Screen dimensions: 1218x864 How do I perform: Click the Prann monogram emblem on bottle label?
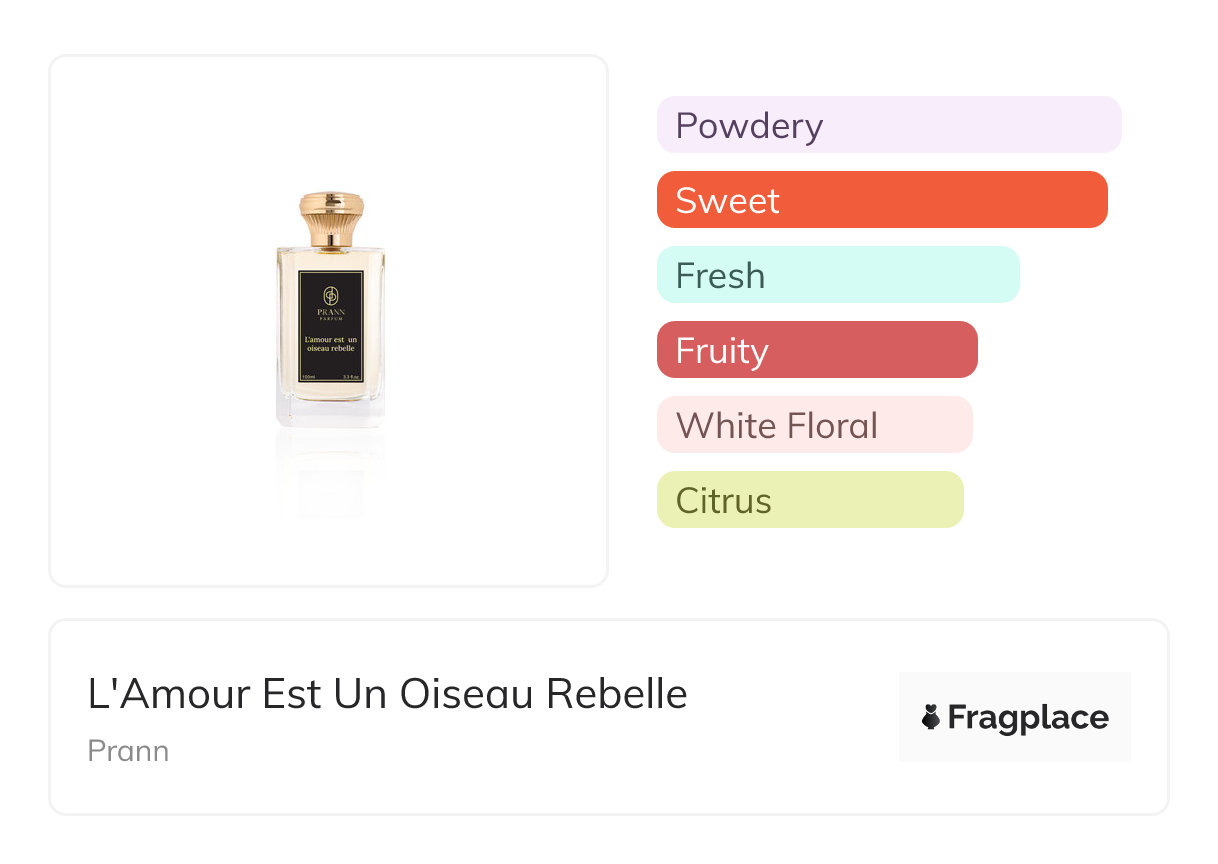pos(330,296)
